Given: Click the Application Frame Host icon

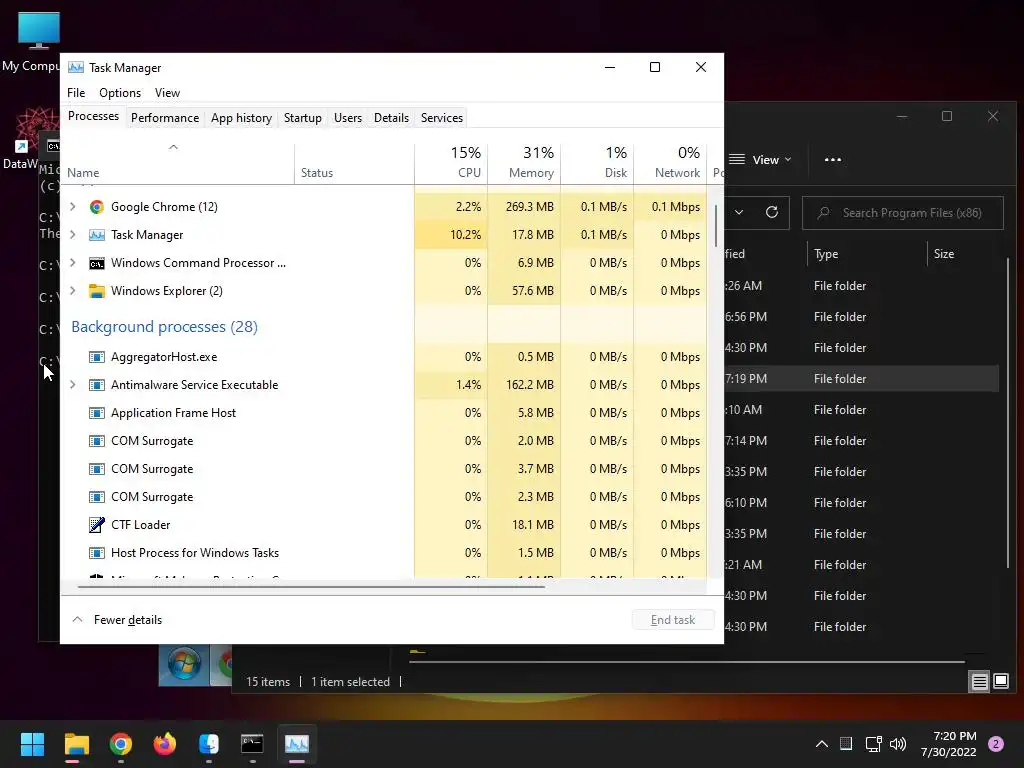Looking at the screenshot, I should (97, 413).
